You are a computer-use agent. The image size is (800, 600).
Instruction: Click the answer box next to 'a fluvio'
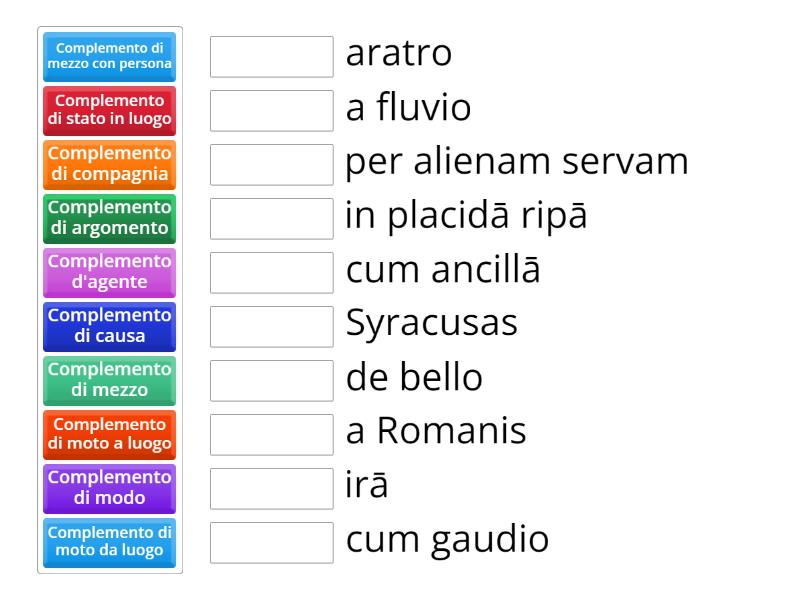point(271,111)
